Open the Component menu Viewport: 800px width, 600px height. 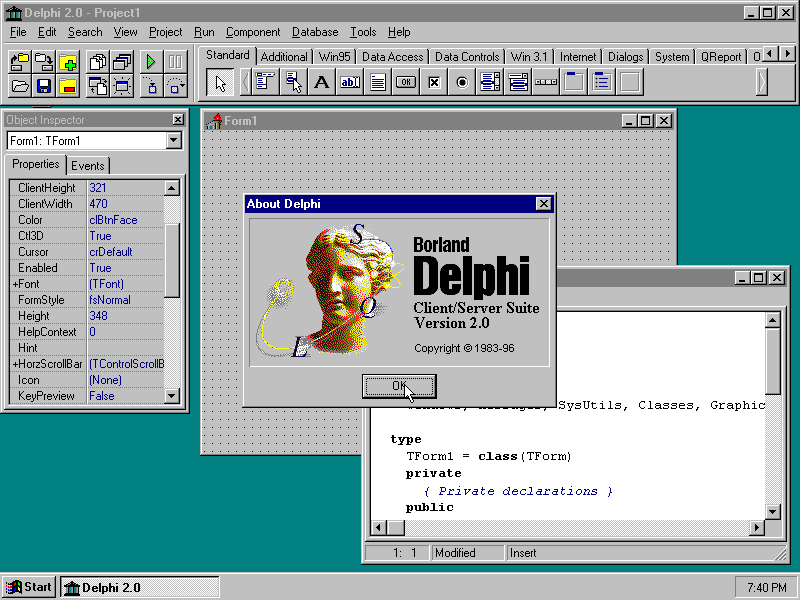[253, 31]
